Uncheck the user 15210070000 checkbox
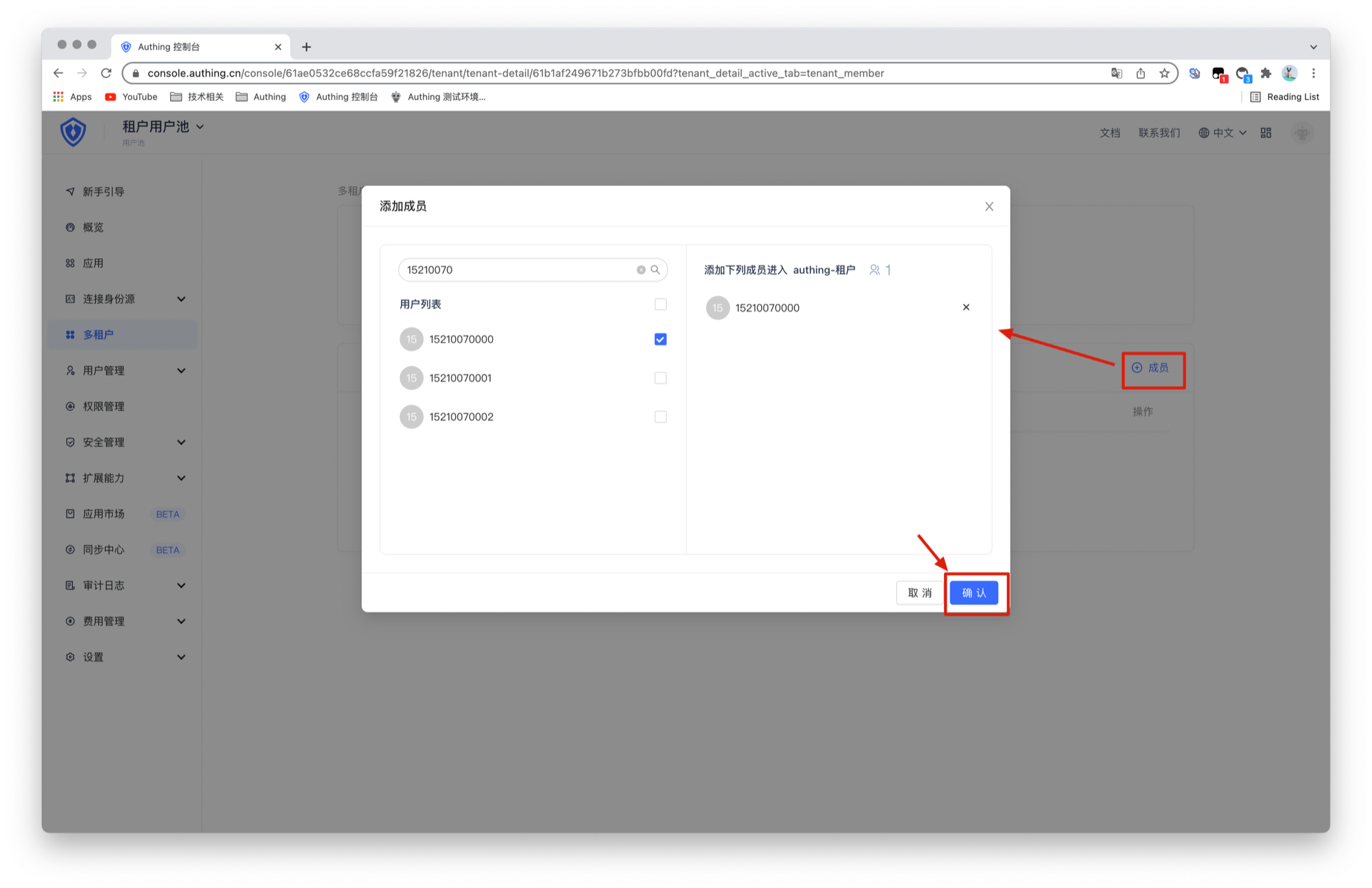The image size is (1372, 888). tap(660, 339)
